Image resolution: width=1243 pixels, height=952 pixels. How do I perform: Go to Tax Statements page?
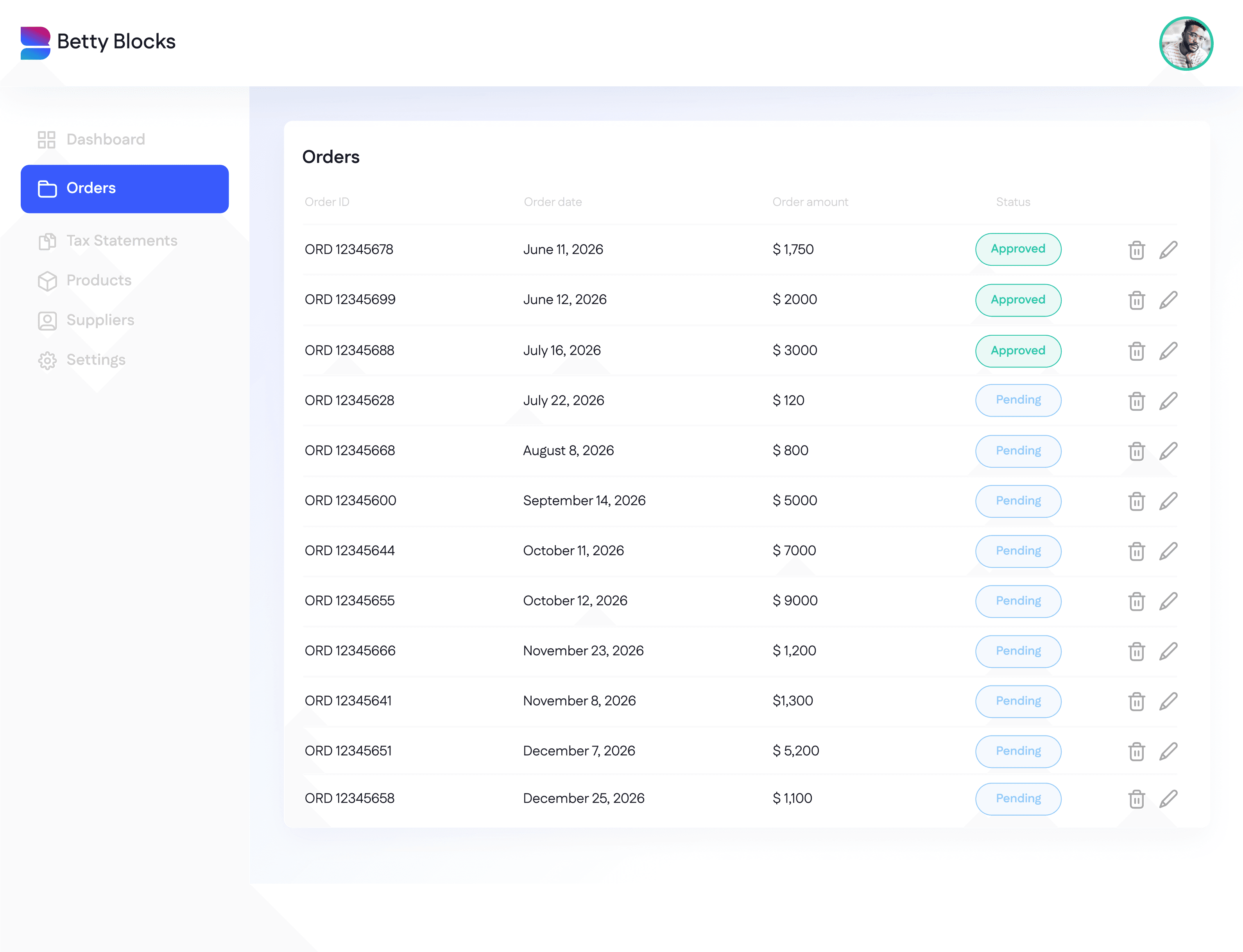[x=121, y=241]
